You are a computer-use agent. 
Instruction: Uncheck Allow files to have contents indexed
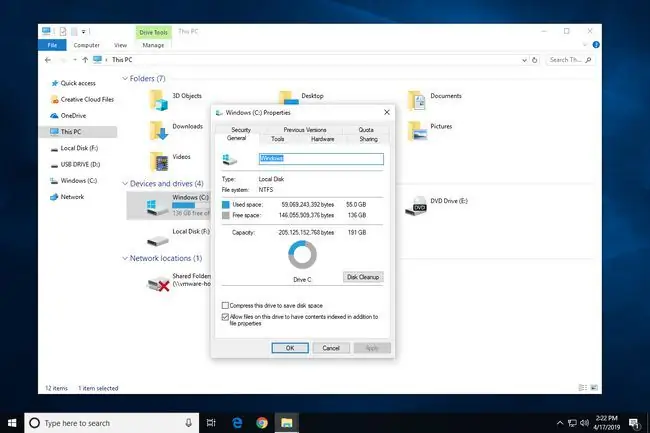click(x=225, y=317)
